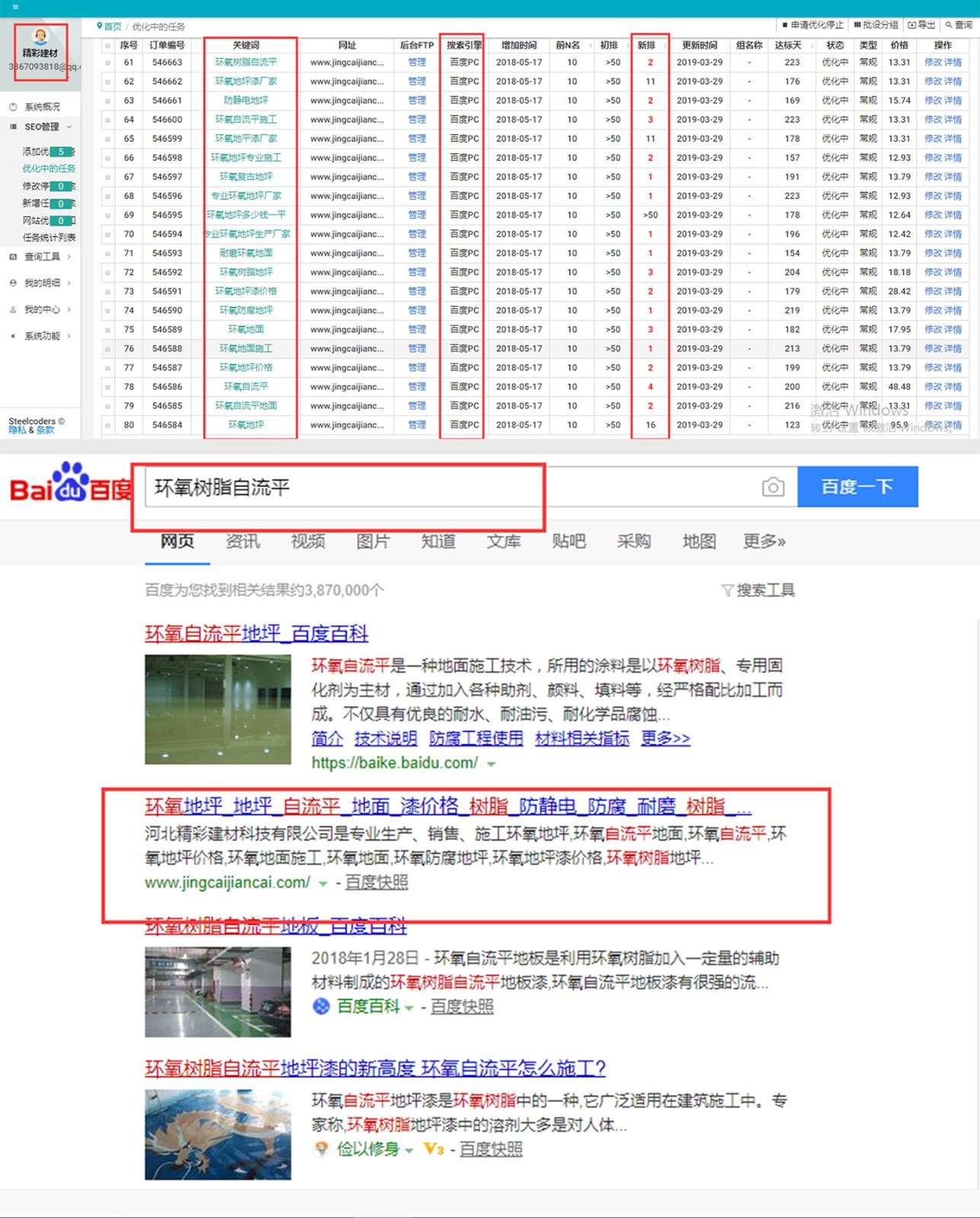Open the 技术说明 sublink under the Baike result

[x=385, y=738]
